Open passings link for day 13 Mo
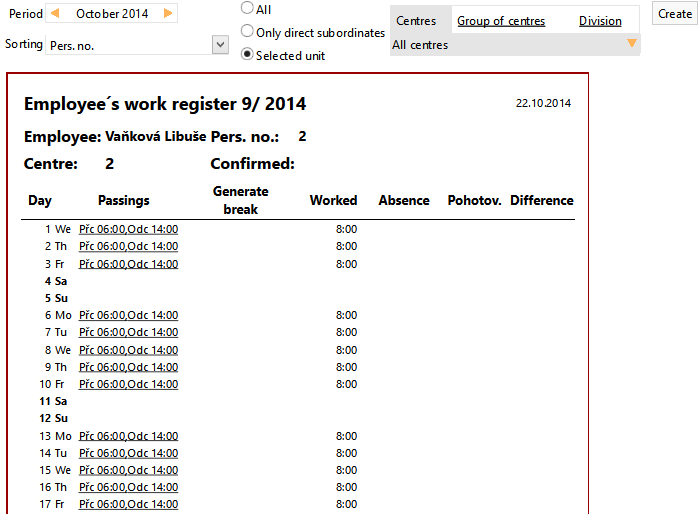This screenshot has height=514, width=698. pyautogui.click(x=129, y=436)
